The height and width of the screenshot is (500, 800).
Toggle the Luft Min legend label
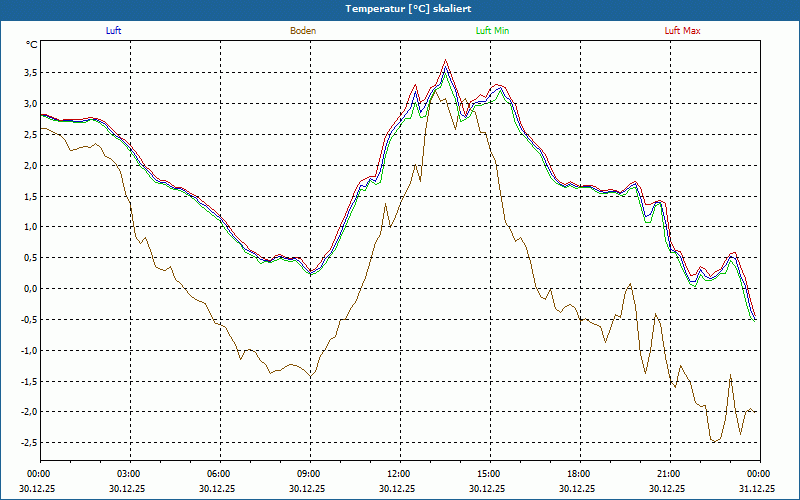coord(494,31)
